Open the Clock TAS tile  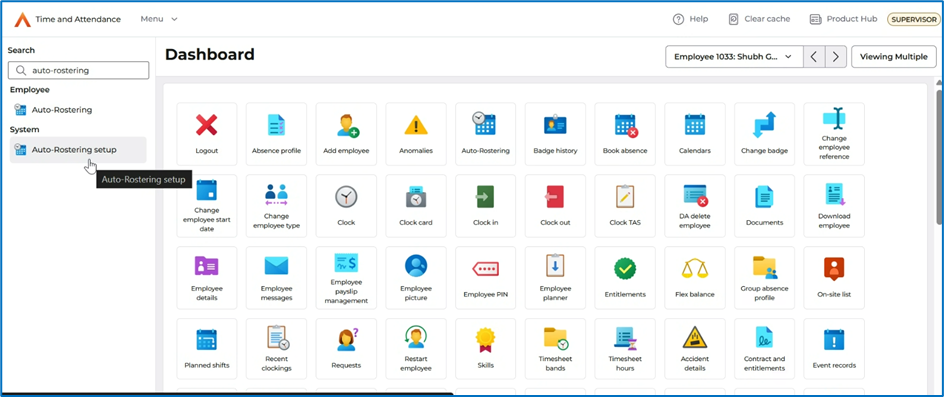[625, 206]
